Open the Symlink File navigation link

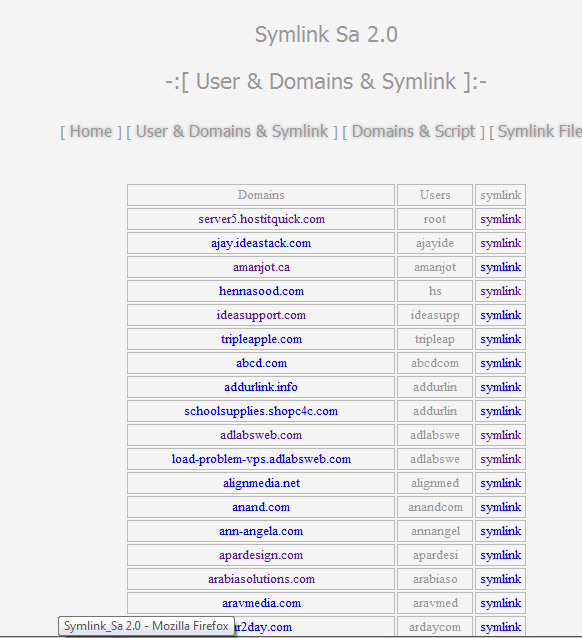540,131
